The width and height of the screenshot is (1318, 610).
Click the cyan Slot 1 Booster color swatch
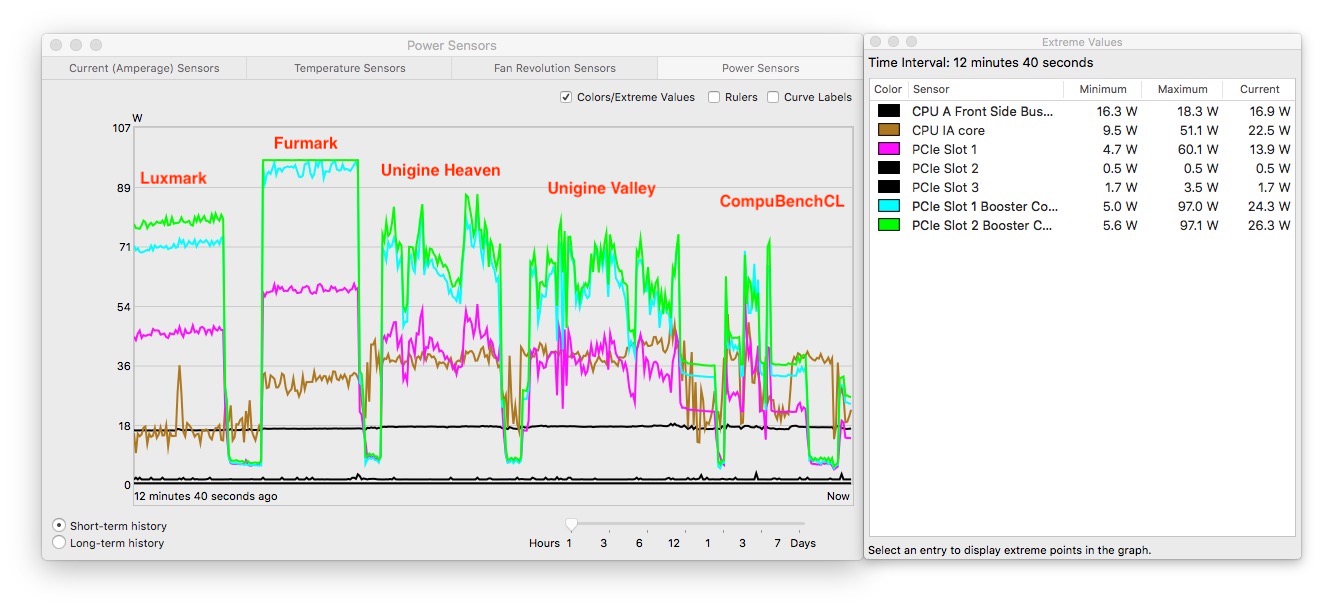[888, 206]
